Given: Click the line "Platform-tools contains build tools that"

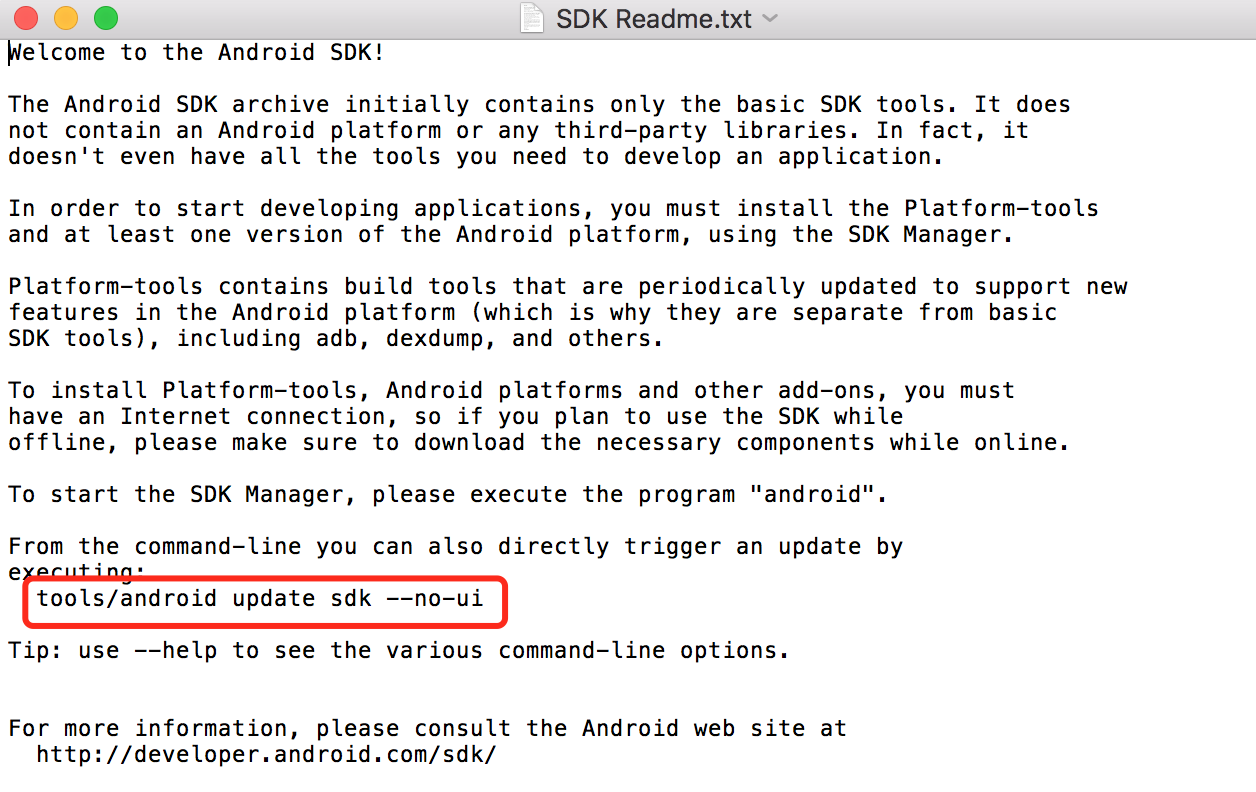Looking at the screenshot, I should click(x=568, y=286).
